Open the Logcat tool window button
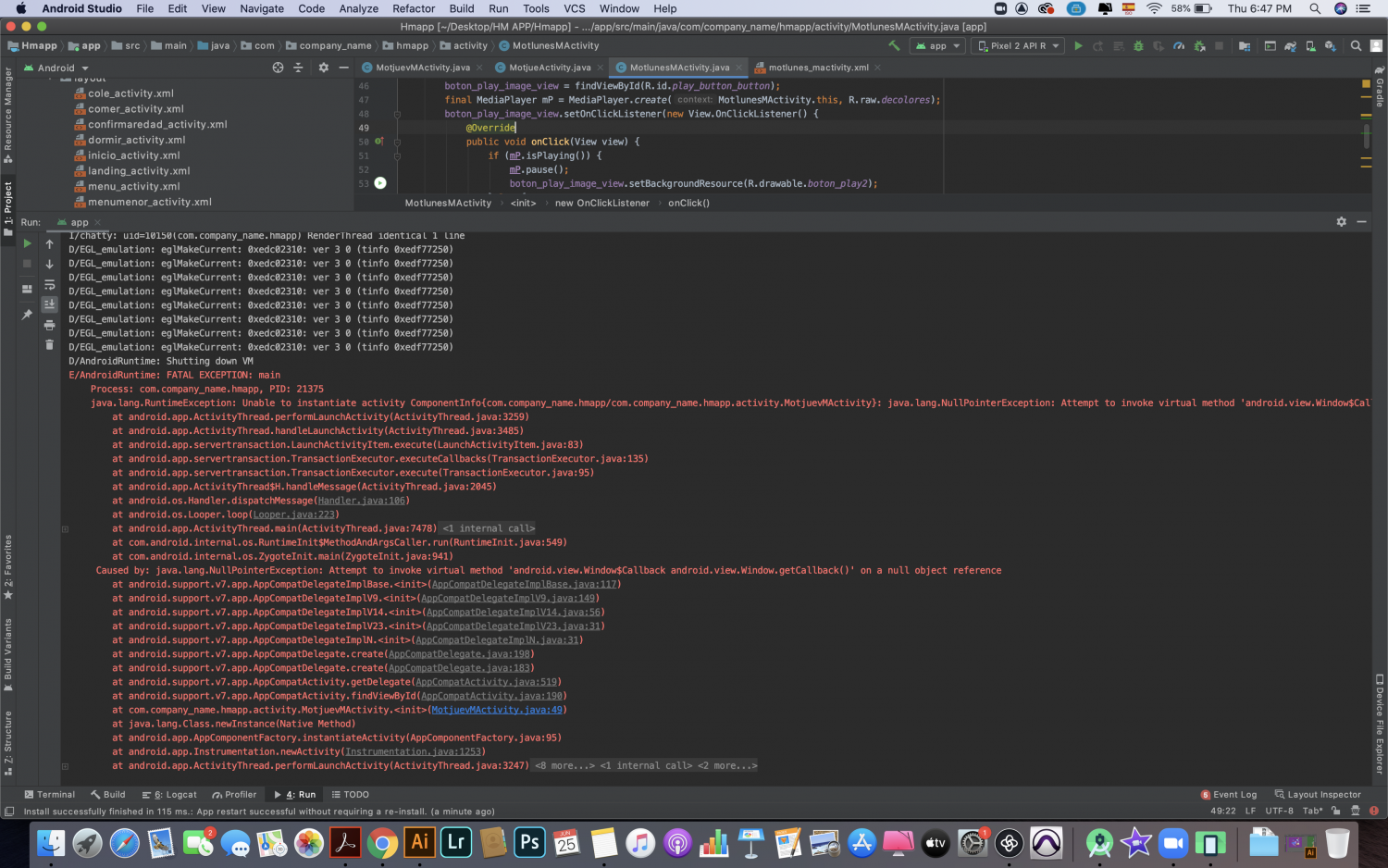The image size is (1388, 868). 169,794
